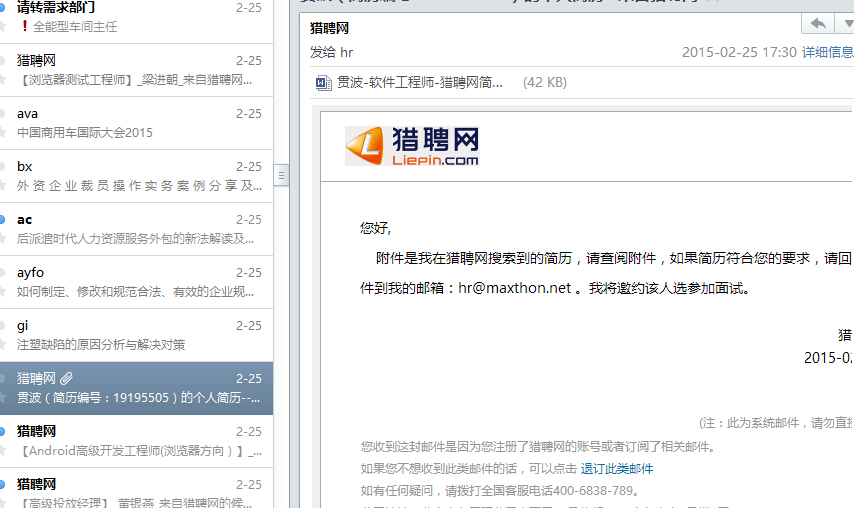The image size is (854, 508).
Task: Click the reply arrow button
Action: coord(818,23)
